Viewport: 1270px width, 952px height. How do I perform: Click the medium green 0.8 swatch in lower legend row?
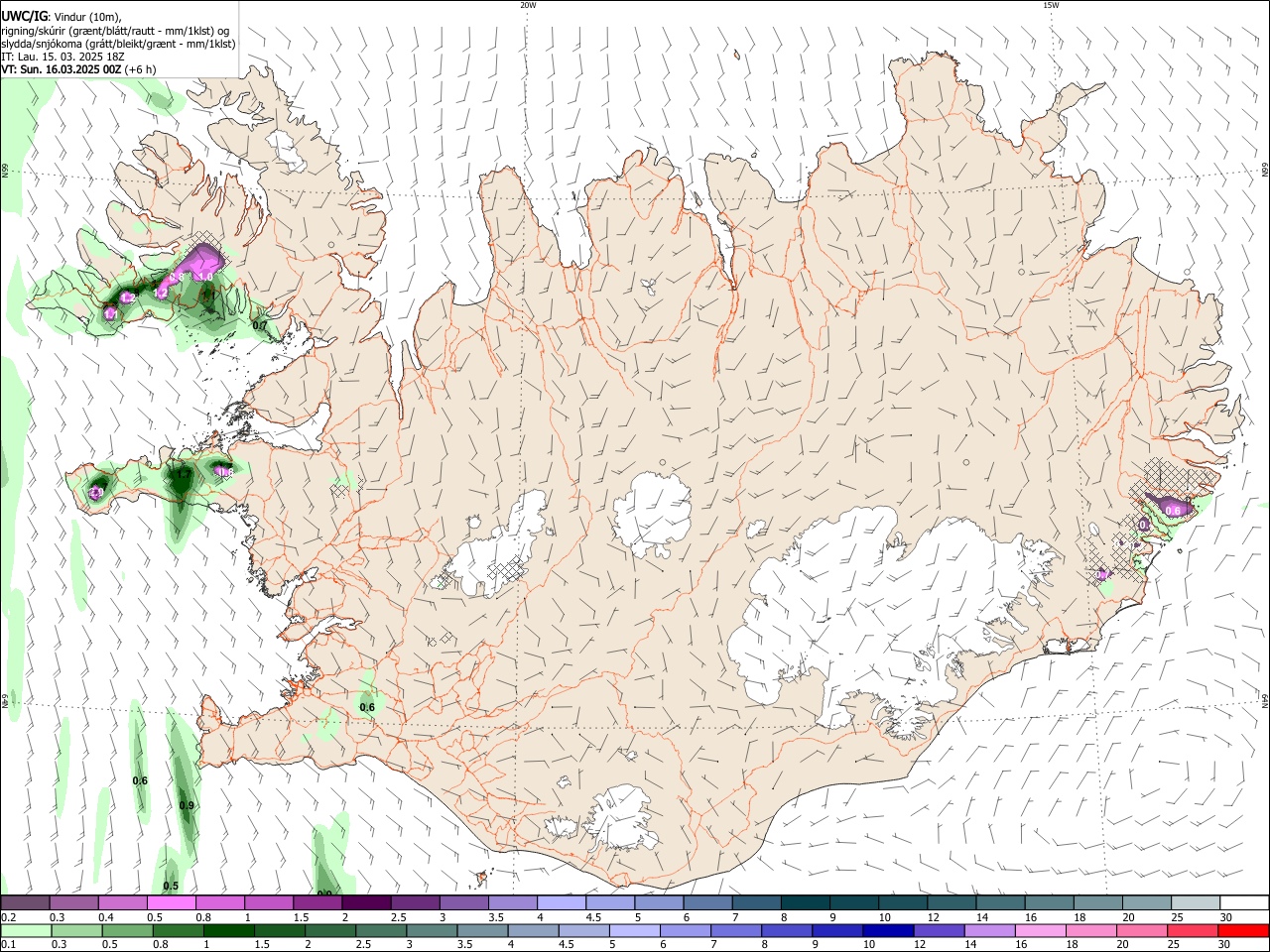179,930
